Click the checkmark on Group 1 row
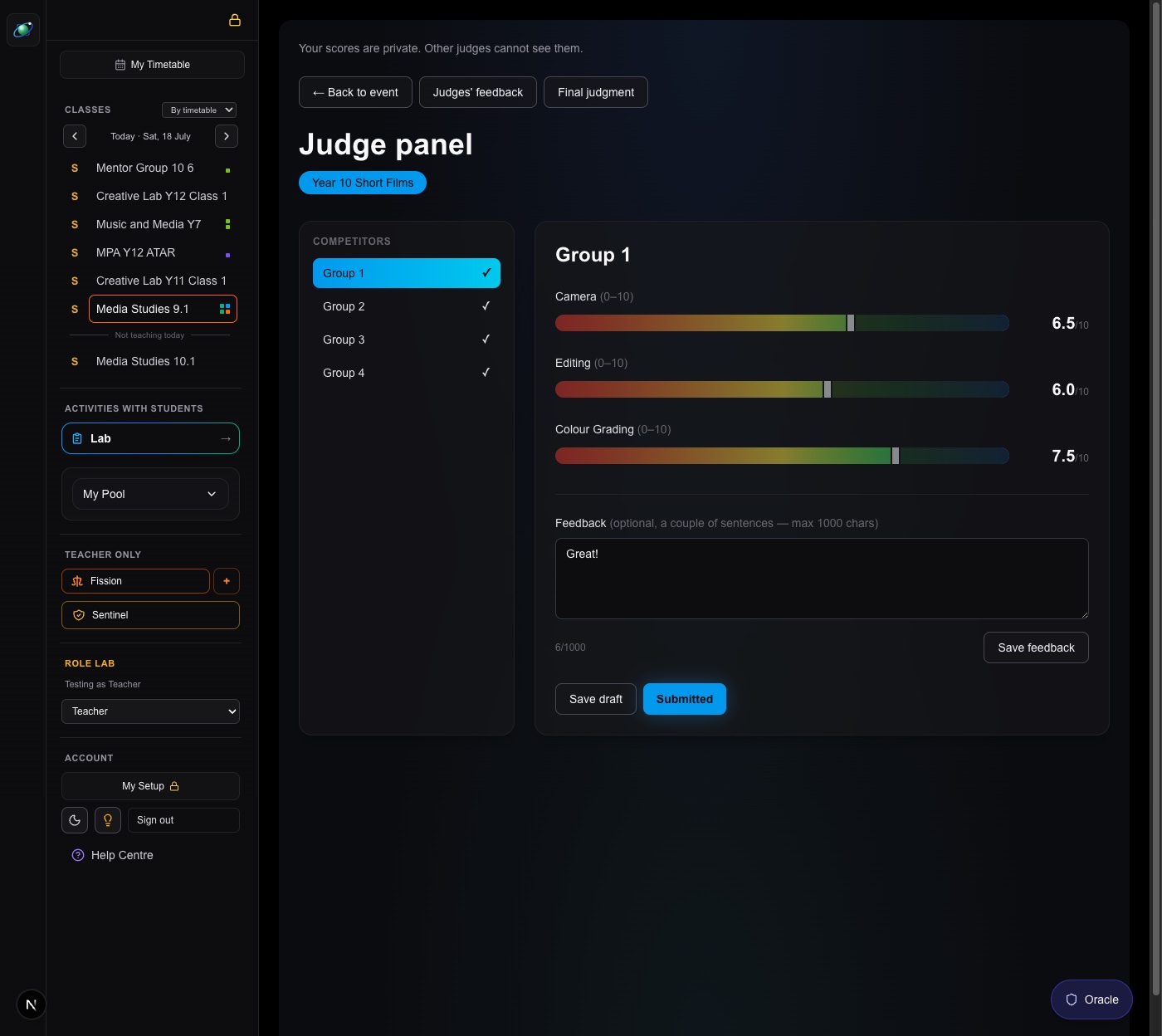This screenshot has width=1162, height=1036. pyautogui.click(x=486, y=272)
